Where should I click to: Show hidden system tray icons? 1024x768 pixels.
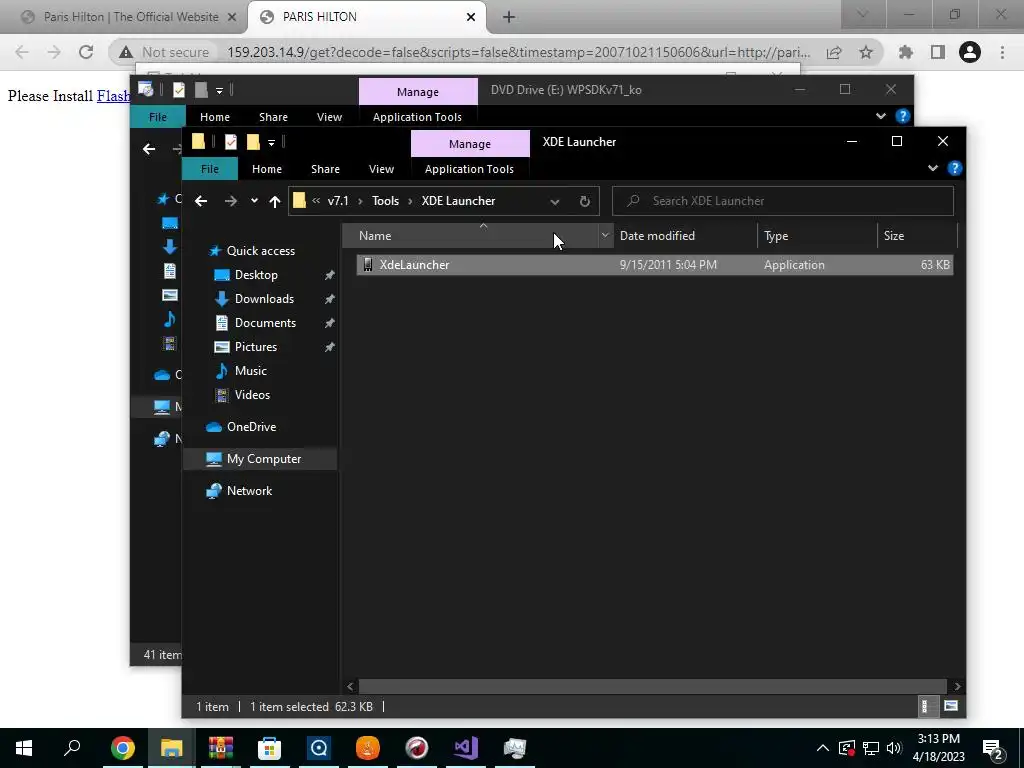pos(822,748)
